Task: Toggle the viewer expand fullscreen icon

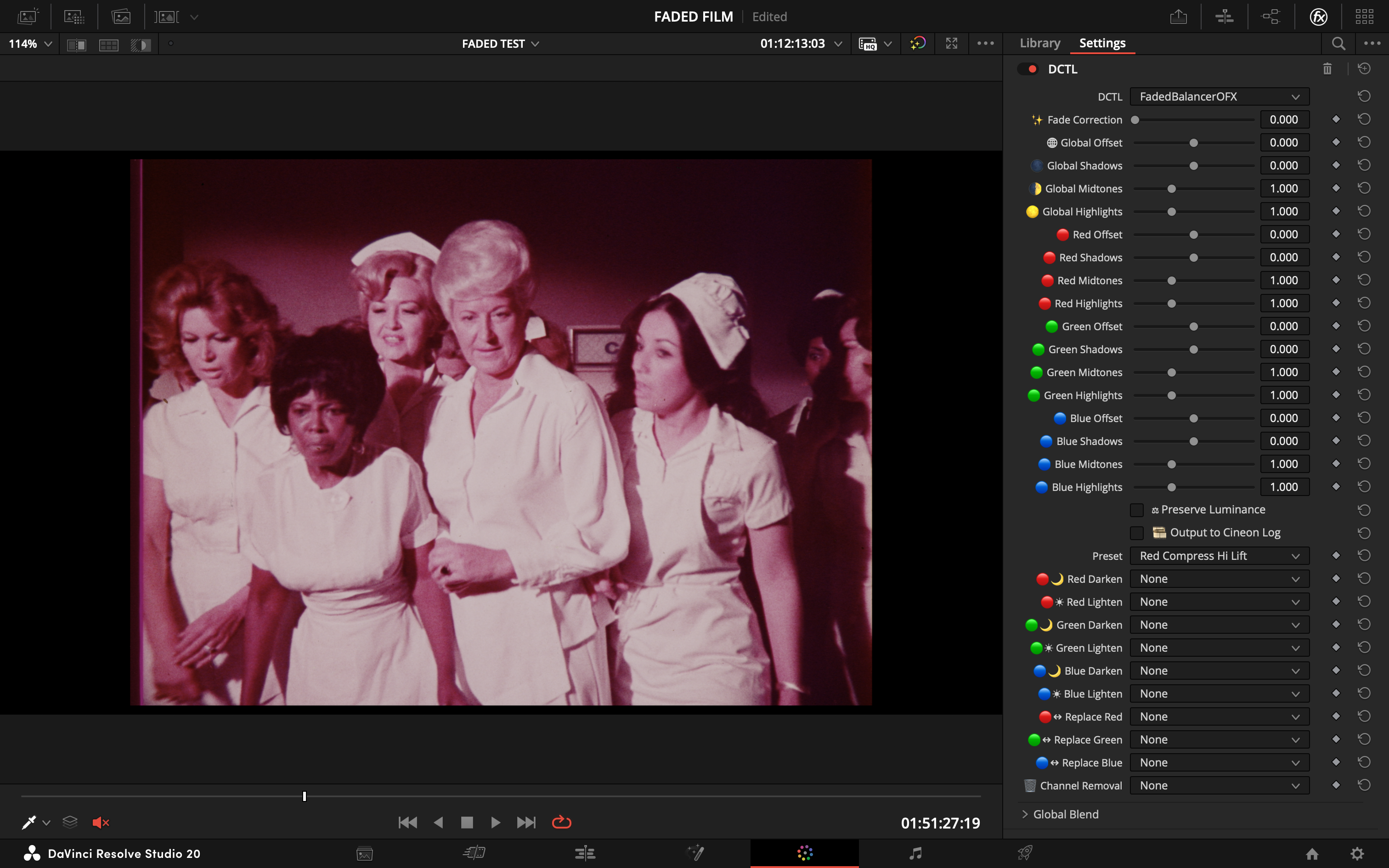Action: coord(952,44)
